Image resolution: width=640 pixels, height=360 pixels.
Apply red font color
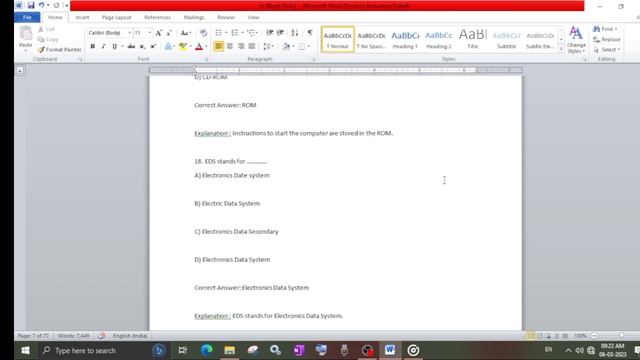199,47
